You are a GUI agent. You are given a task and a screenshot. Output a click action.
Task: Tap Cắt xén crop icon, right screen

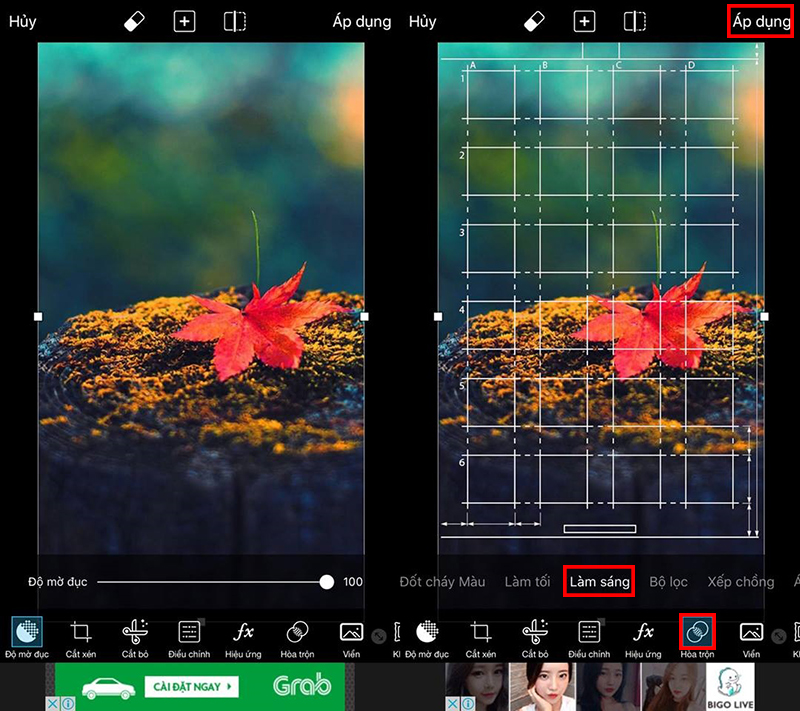coord(481,632)
